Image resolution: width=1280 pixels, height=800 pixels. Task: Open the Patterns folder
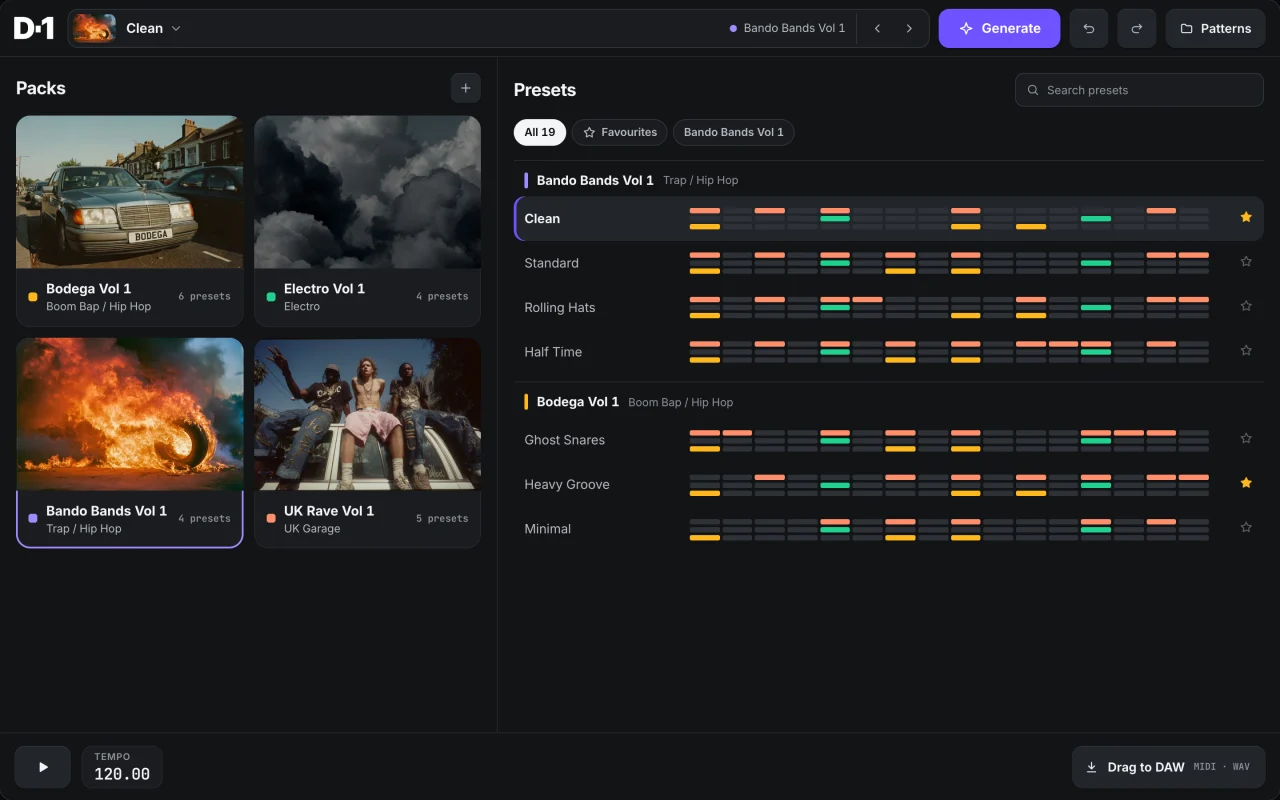click(1216, 28)
